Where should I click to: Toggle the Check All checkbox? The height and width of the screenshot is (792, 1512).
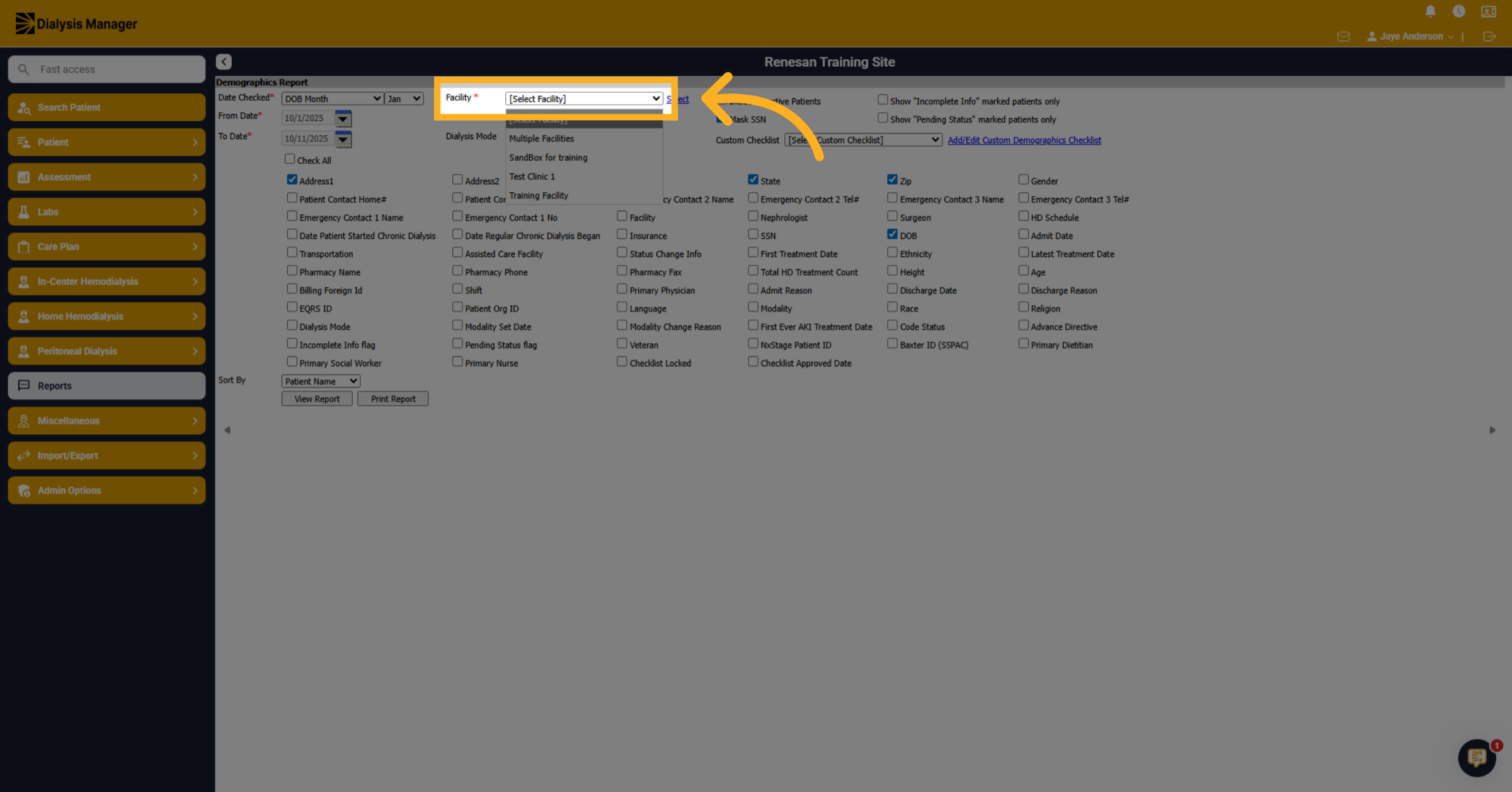[x=290, y=159]
